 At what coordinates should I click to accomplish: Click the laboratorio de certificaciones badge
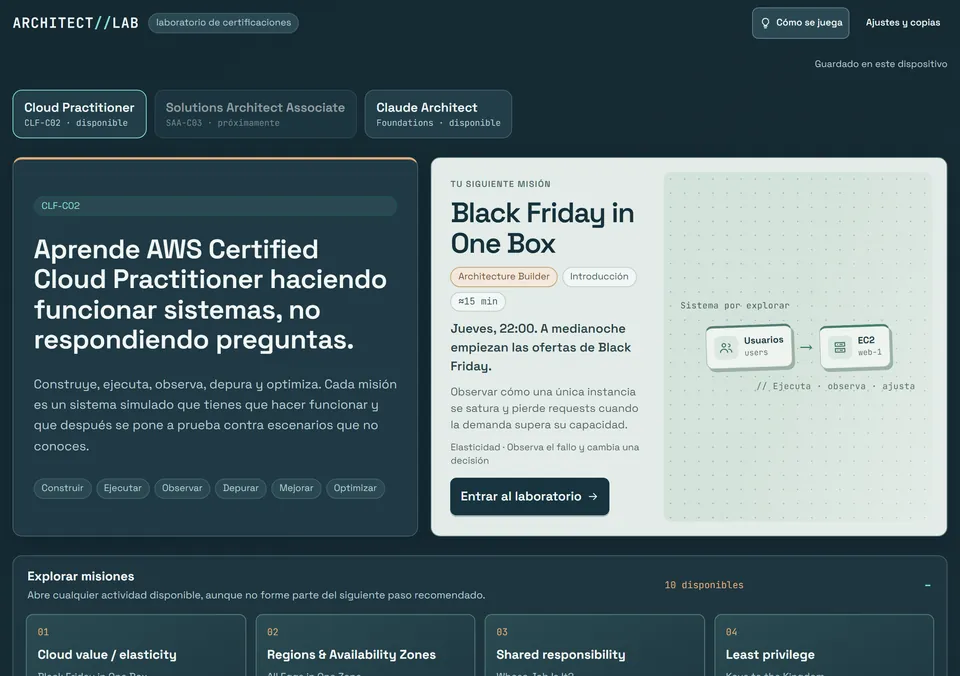pyautogui.click(x=223, y=23)
